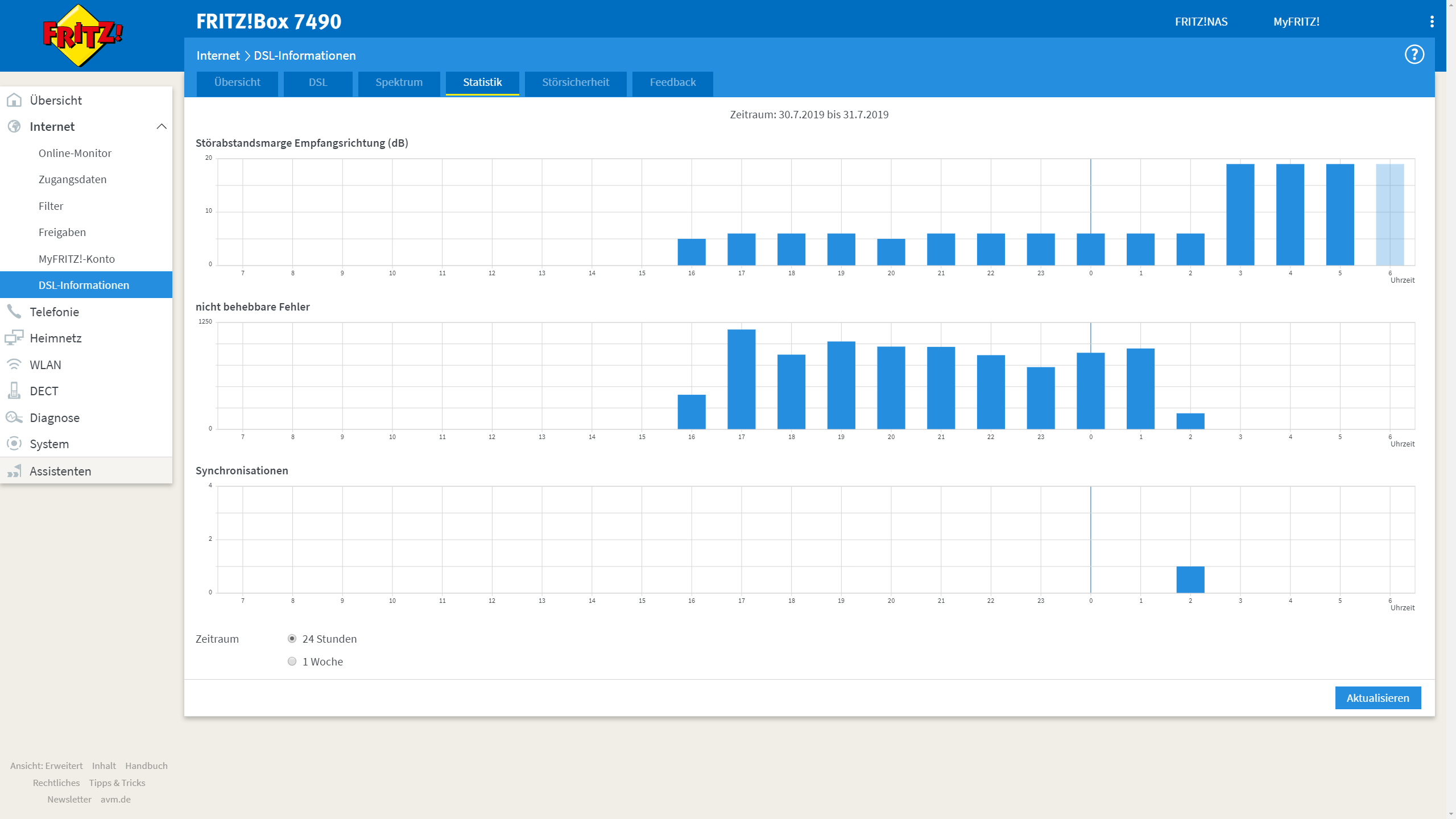Image resolution: width=1456 pixels, height=819 pixels.
Task: Click the DECT handset icon
Action: 14,391
